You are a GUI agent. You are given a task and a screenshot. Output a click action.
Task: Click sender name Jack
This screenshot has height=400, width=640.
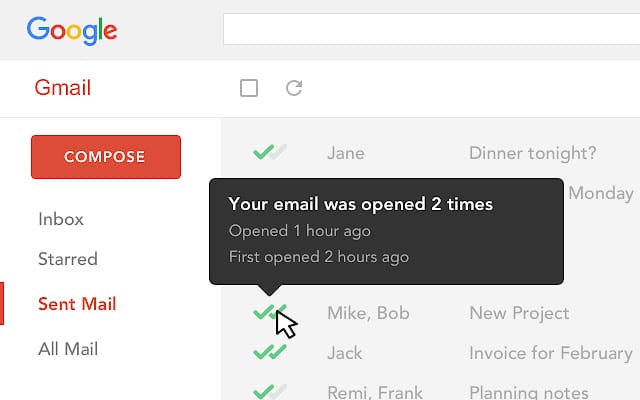(345, 352)
